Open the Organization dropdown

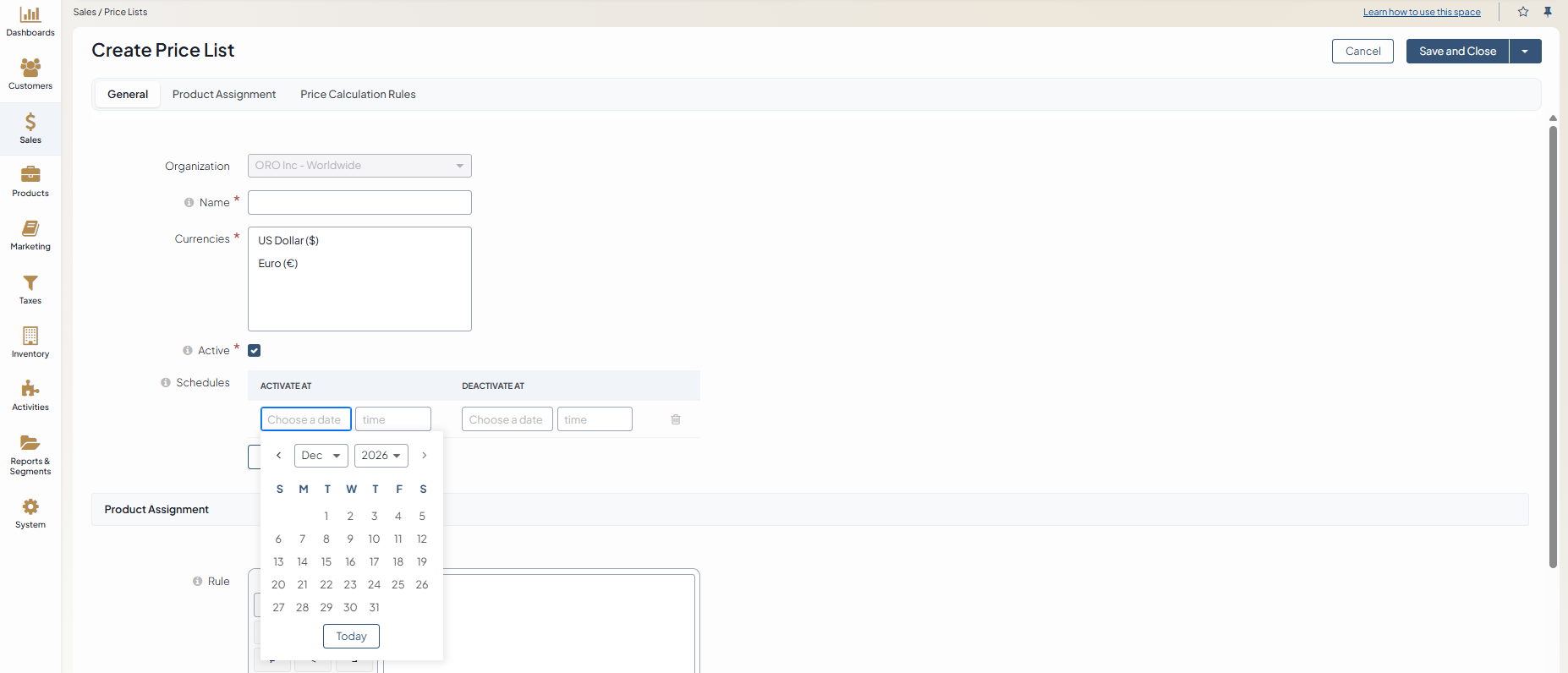(359, 166)
